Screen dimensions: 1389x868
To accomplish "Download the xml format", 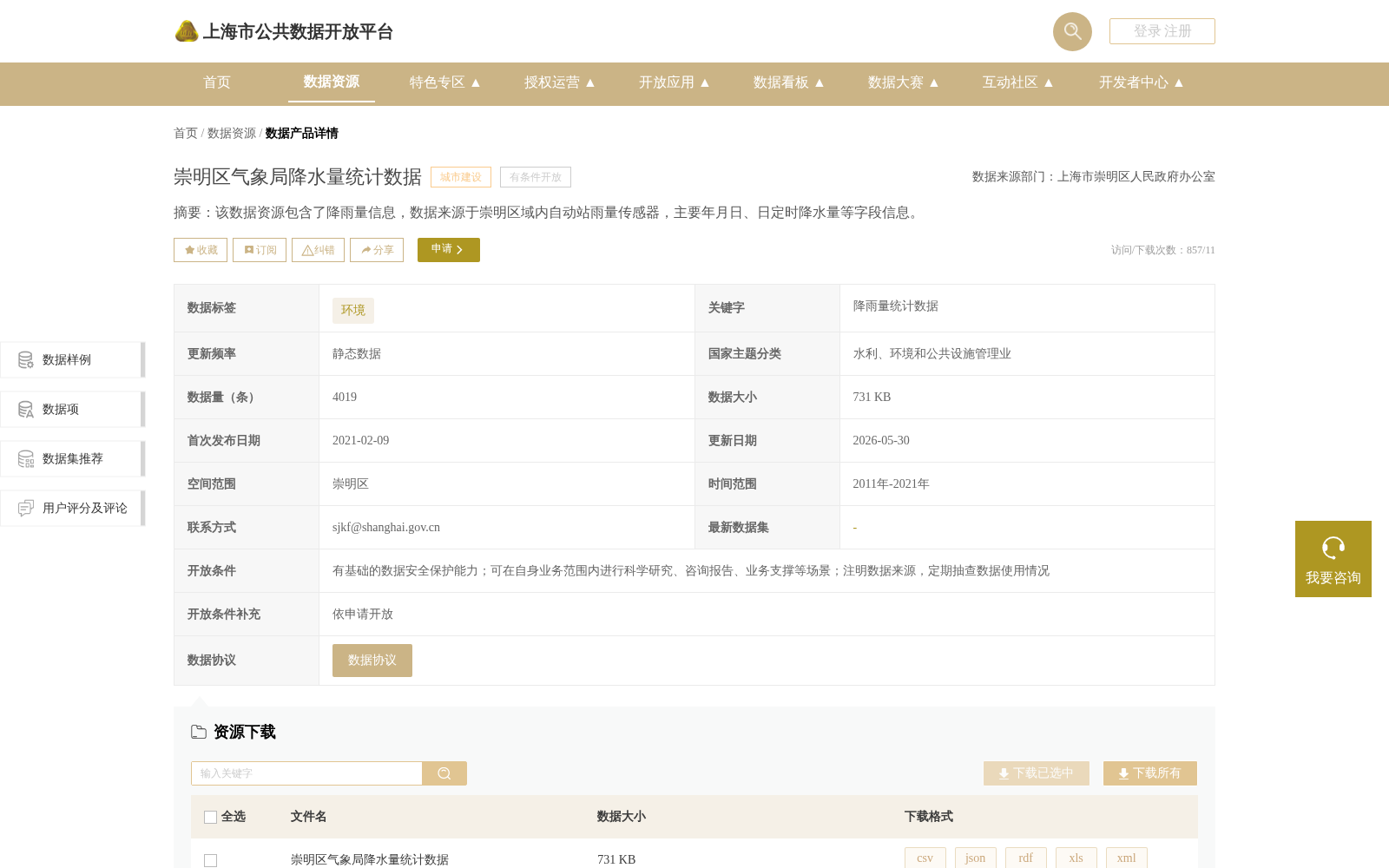I will (1127, 858).
